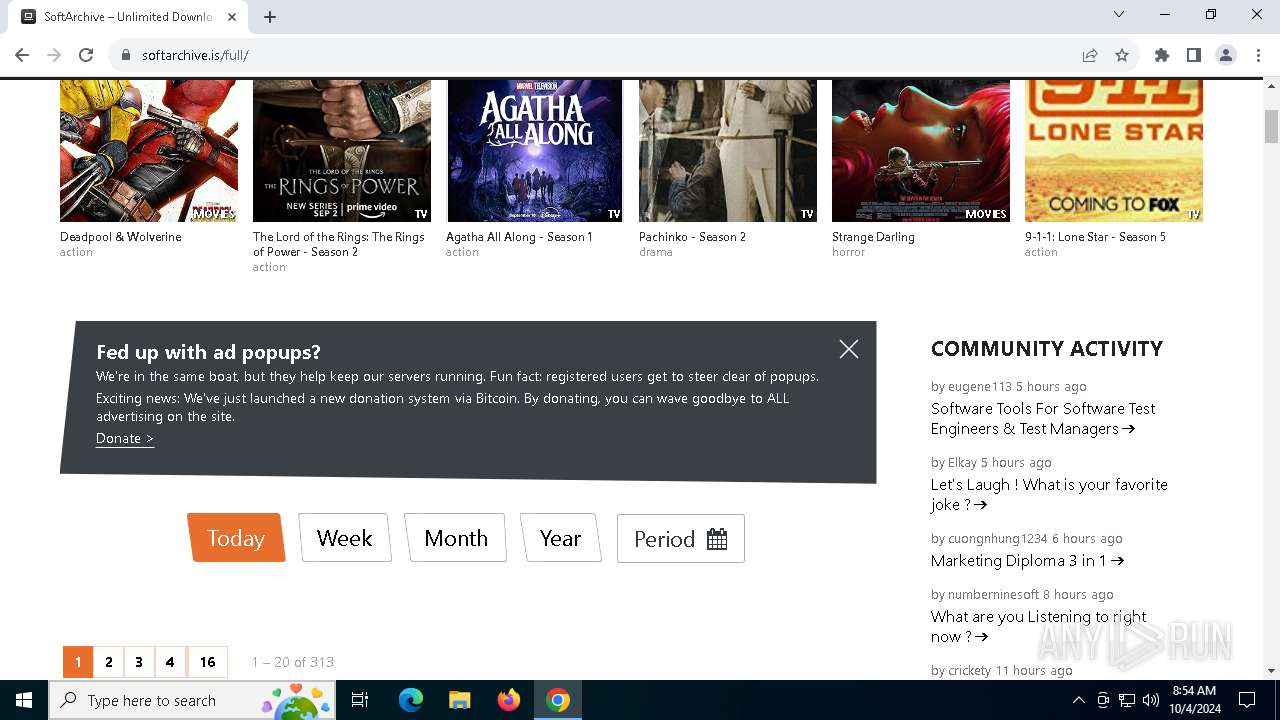Share this page from address bar
Viewport: 1280px width, 720px height.
(1090, 55)
